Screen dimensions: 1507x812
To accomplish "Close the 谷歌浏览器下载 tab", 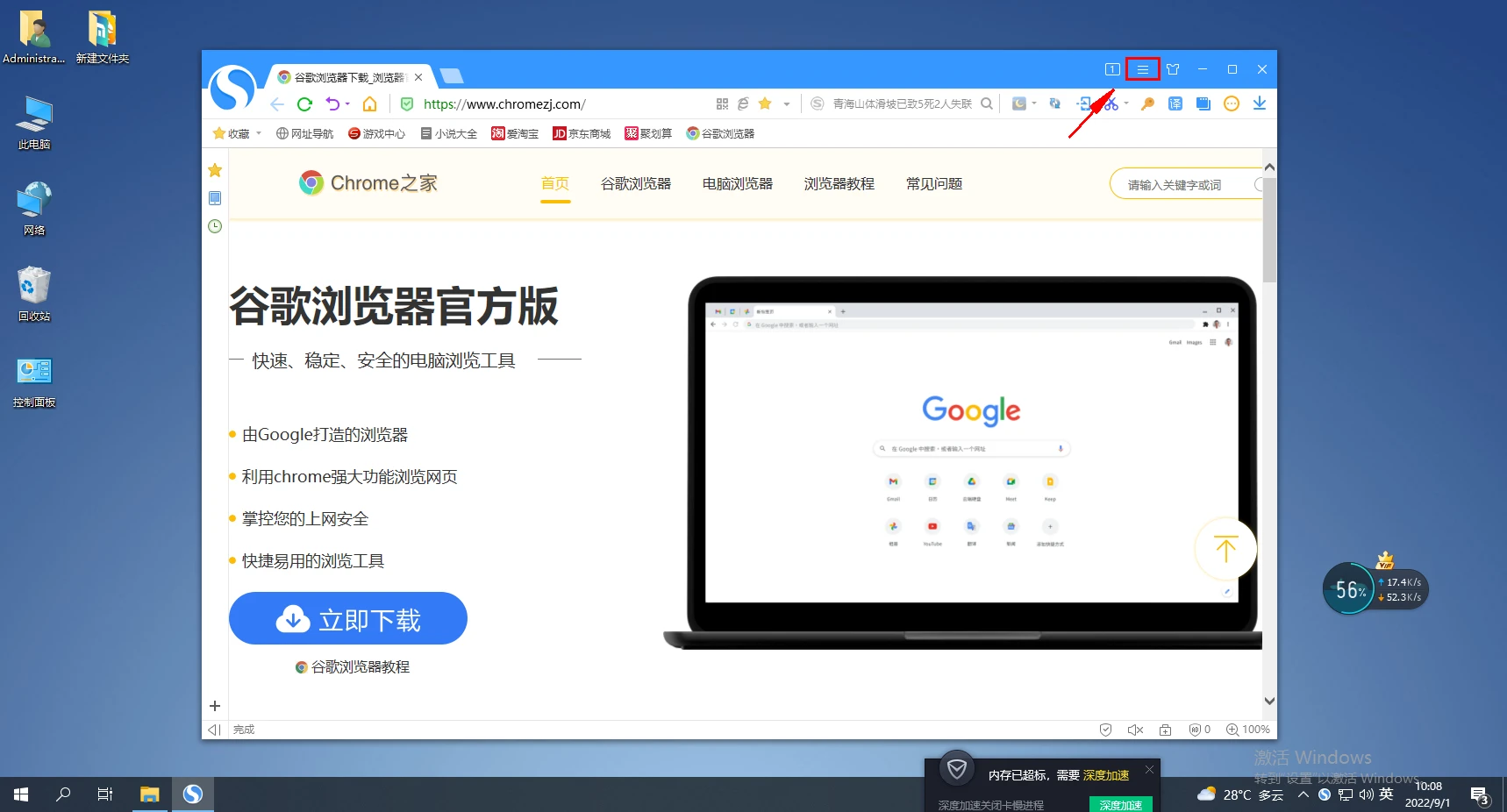I will [x=418, y=77].
